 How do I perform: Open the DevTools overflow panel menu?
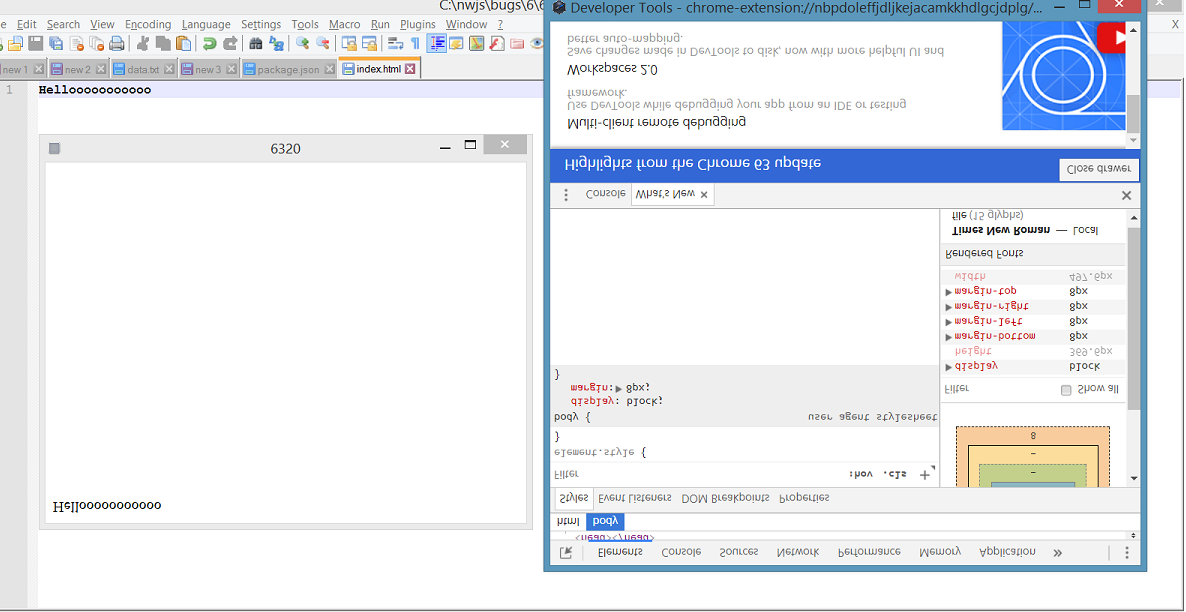click(1056, 551)
